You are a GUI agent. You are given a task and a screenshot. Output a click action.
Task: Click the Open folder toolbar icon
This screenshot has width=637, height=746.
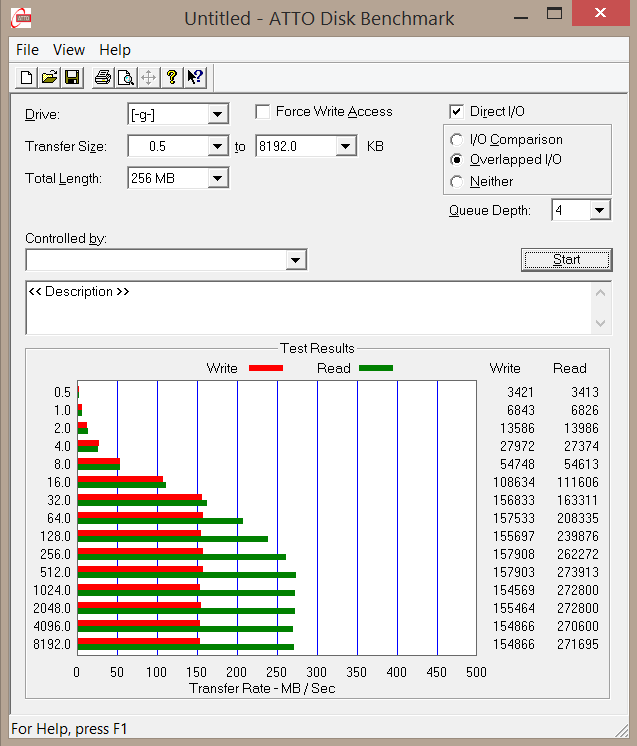click(x=49, y=78)
